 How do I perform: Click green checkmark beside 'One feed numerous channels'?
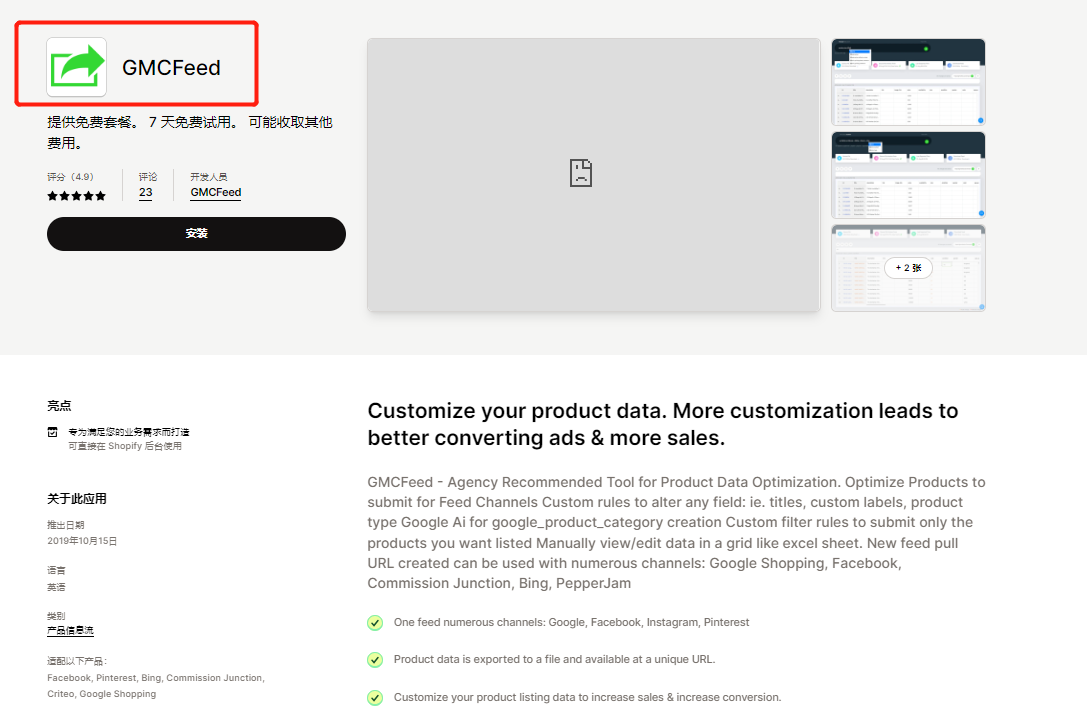click(375, 623)
